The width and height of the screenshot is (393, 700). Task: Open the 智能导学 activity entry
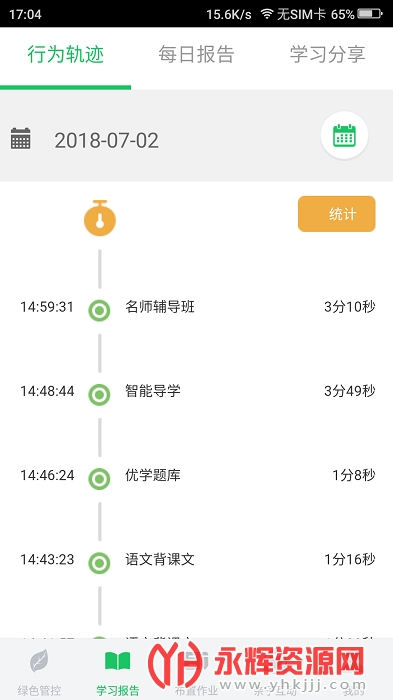pyautogui.click(x=153, y=391)
